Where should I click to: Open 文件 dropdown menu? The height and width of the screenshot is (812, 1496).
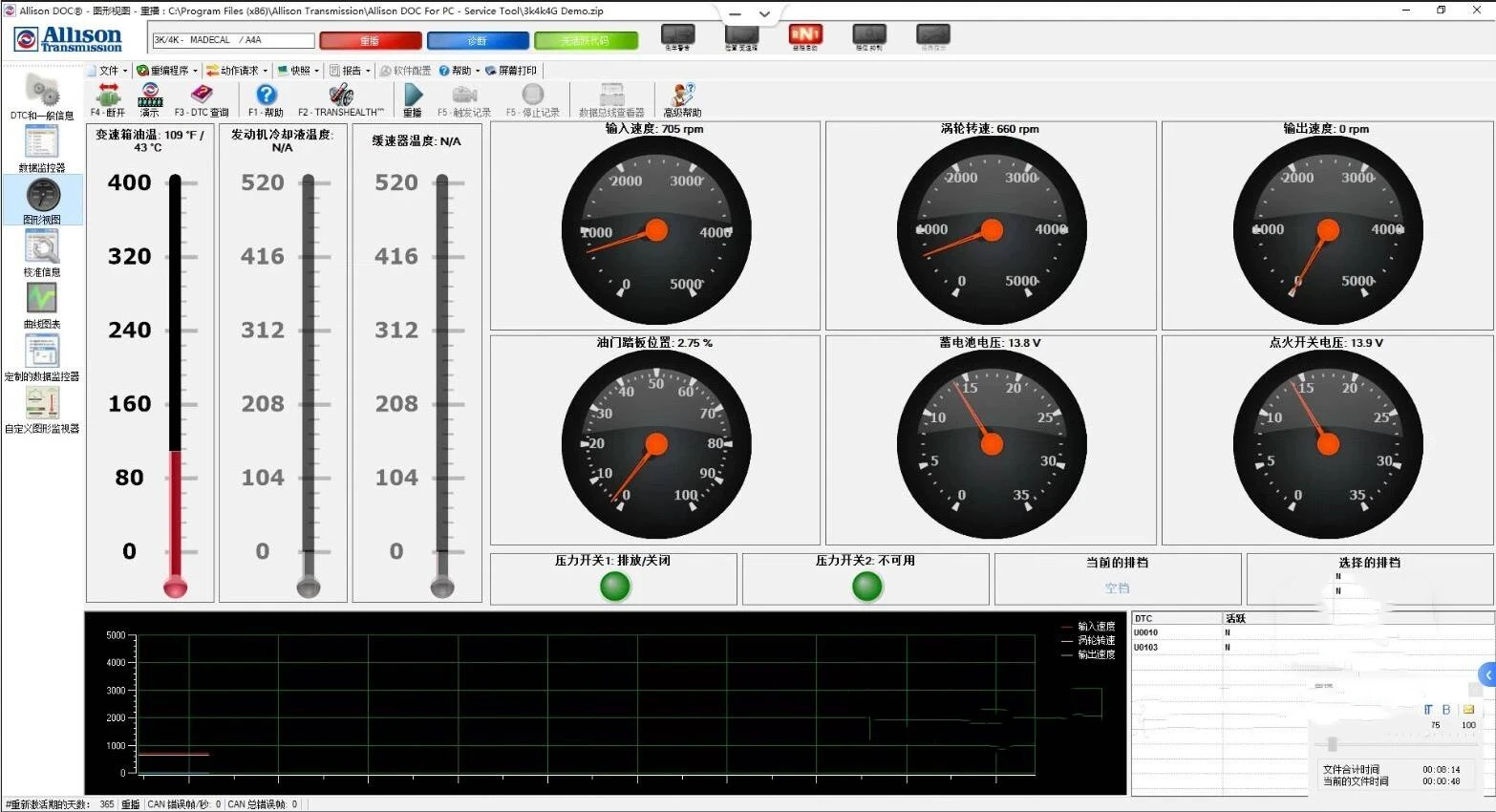click(x=108, y=71)
